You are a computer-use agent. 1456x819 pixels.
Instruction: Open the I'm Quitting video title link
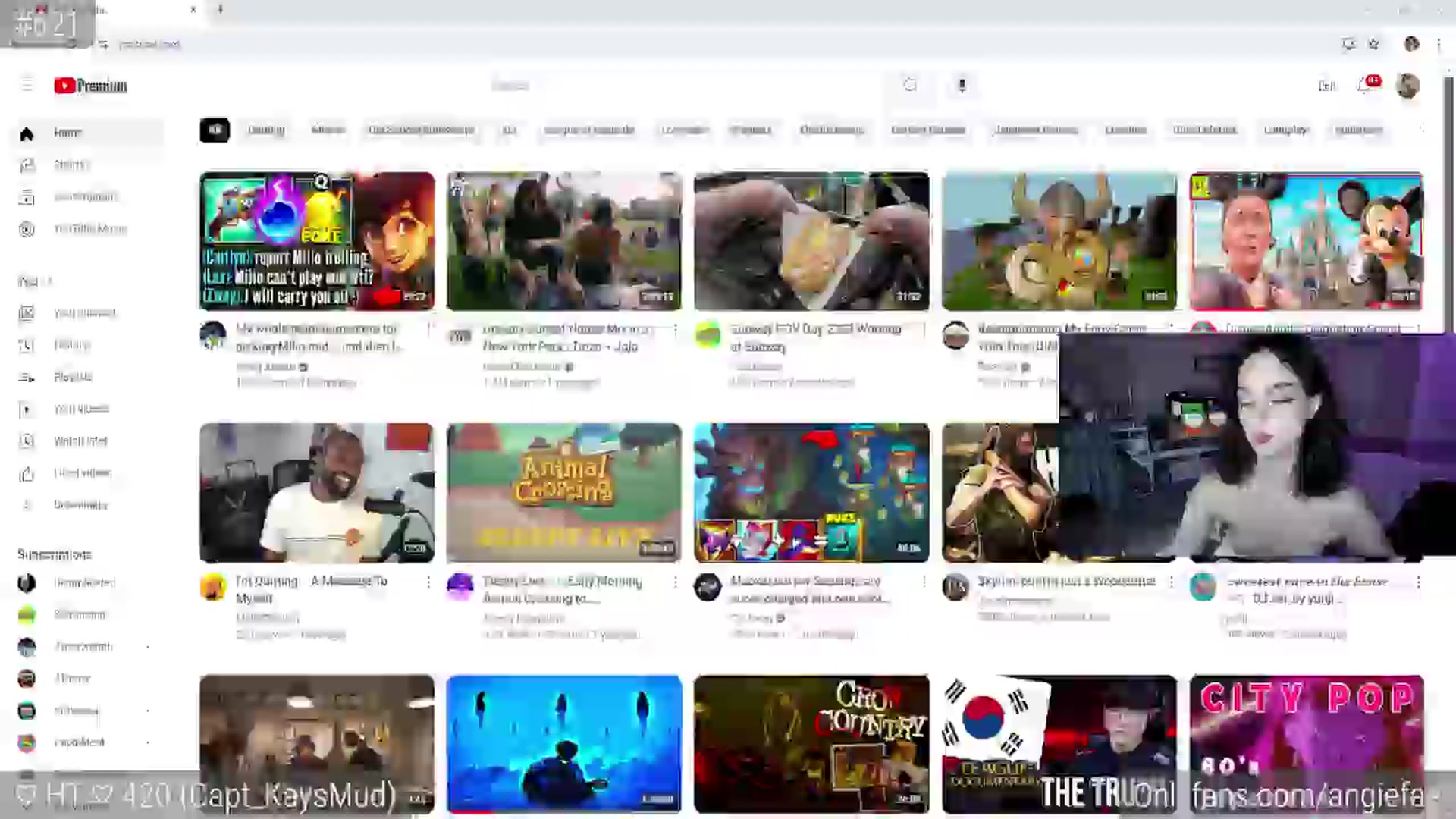312,589
